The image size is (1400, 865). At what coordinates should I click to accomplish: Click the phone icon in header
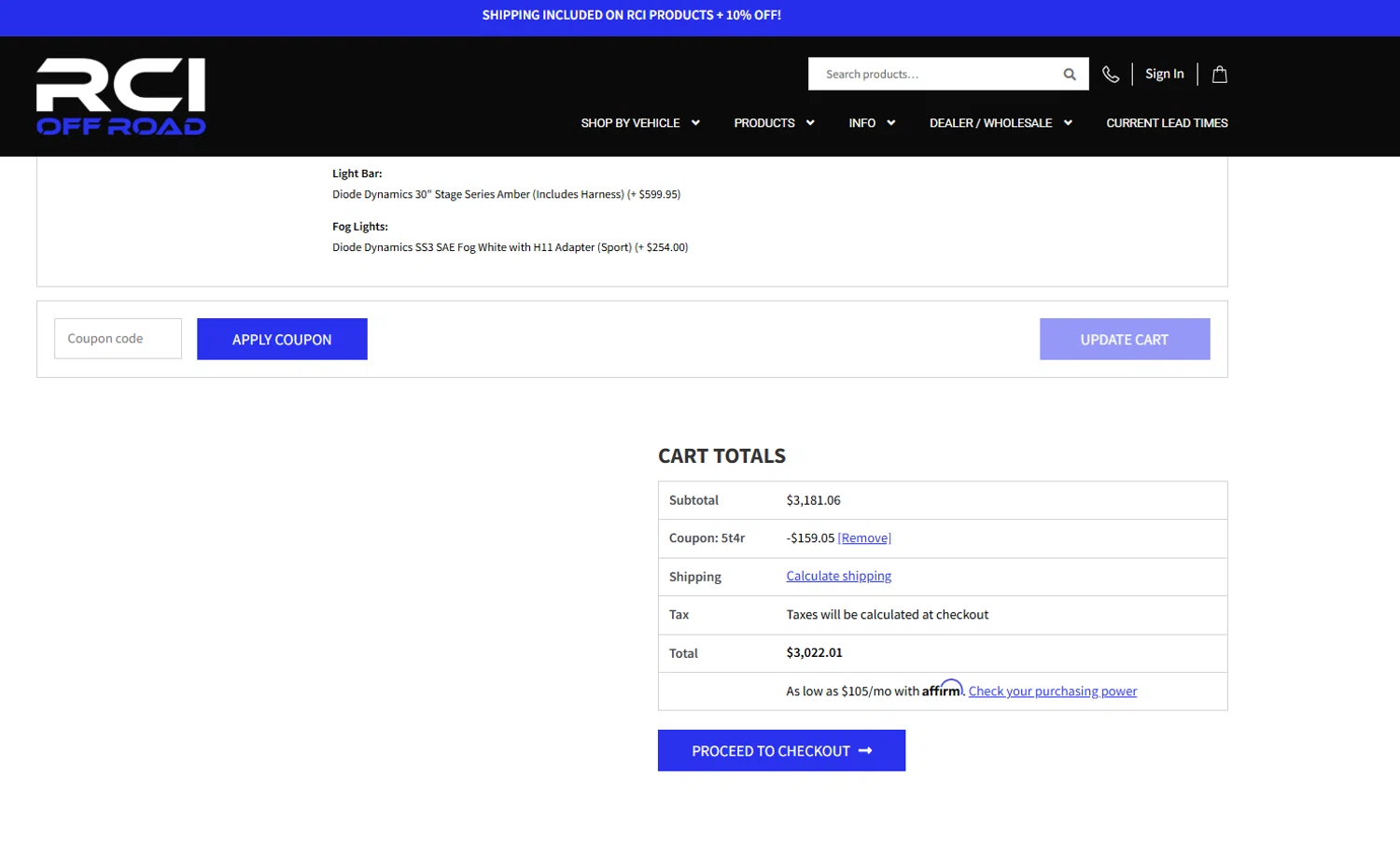point(1111,74)
